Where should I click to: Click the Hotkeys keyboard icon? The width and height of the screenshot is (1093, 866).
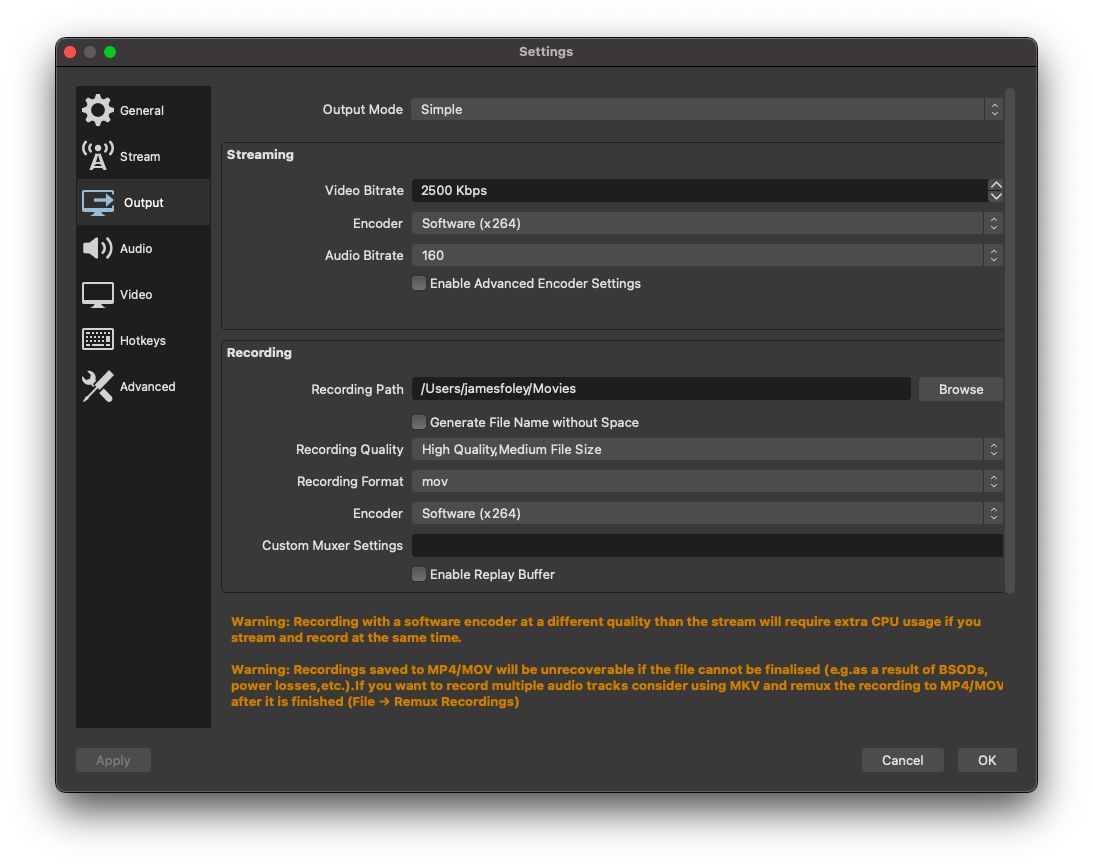(97, 340)
